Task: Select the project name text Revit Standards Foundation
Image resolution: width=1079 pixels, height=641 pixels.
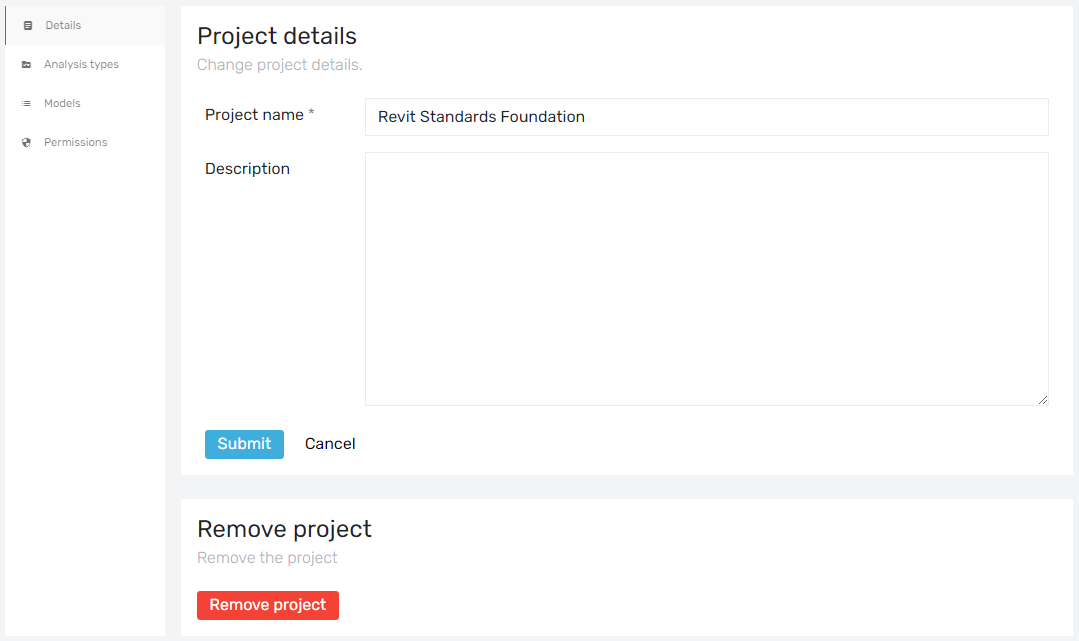Action: click(x=481, y=117)
